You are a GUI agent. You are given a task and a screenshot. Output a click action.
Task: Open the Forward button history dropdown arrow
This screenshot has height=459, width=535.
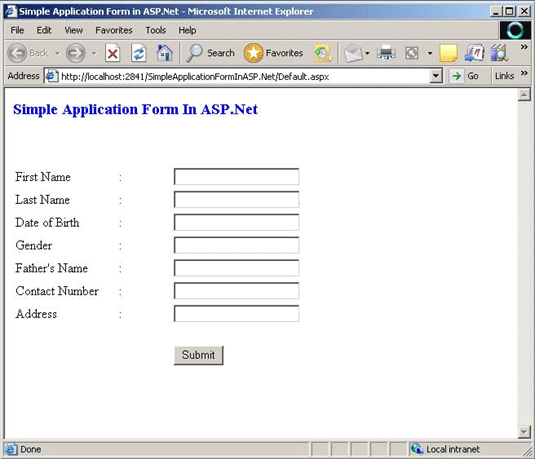click(94, 53)
